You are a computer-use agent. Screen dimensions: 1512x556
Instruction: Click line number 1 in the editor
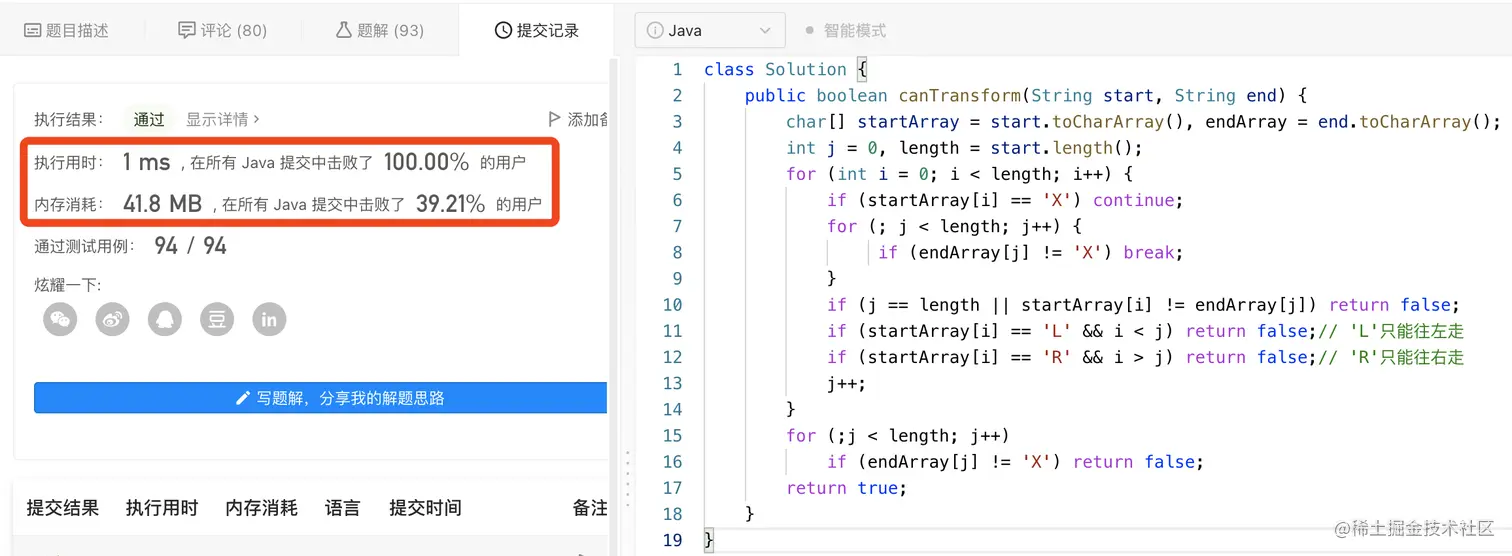tap(677, 69)
